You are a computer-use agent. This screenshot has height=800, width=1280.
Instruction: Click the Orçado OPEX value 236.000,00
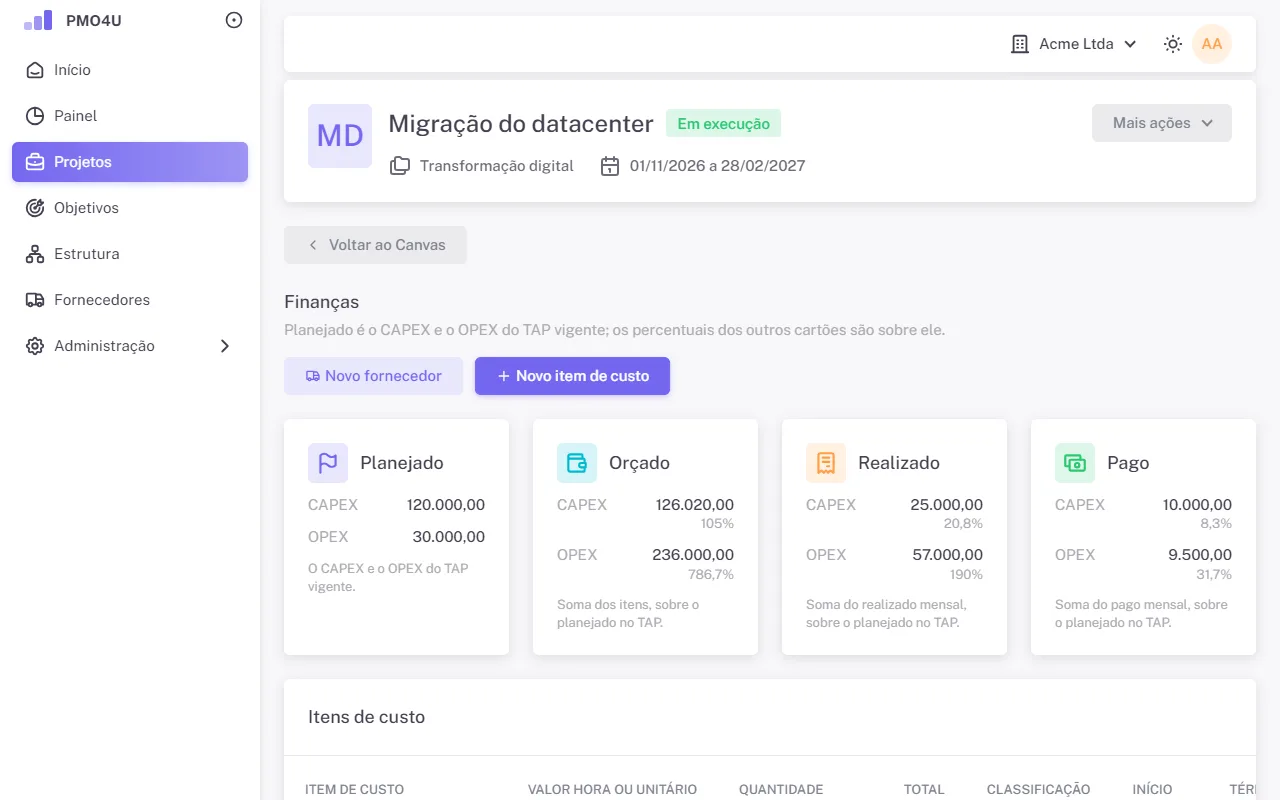tap(693, 555)
